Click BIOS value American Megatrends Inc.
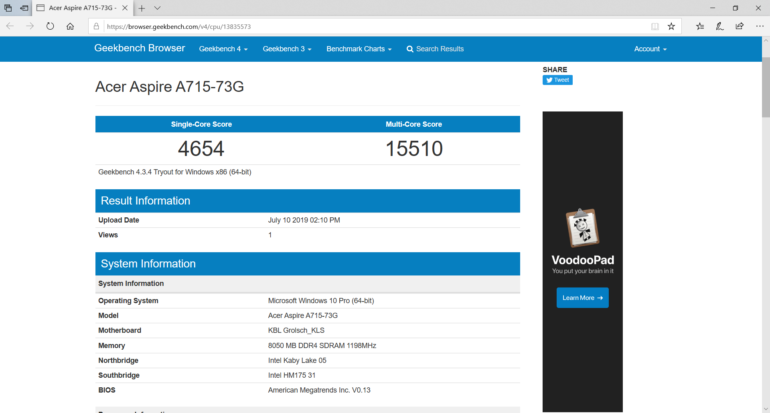770x413 pixels. pyautogui.click(x=319, y=390)
